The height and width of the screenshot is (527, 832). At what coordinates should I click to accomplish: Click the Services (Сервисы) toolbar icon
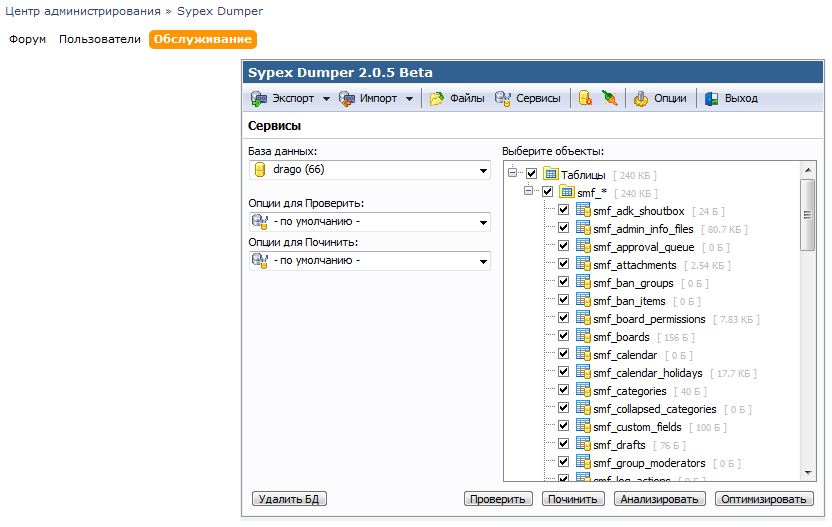point(503,99)
